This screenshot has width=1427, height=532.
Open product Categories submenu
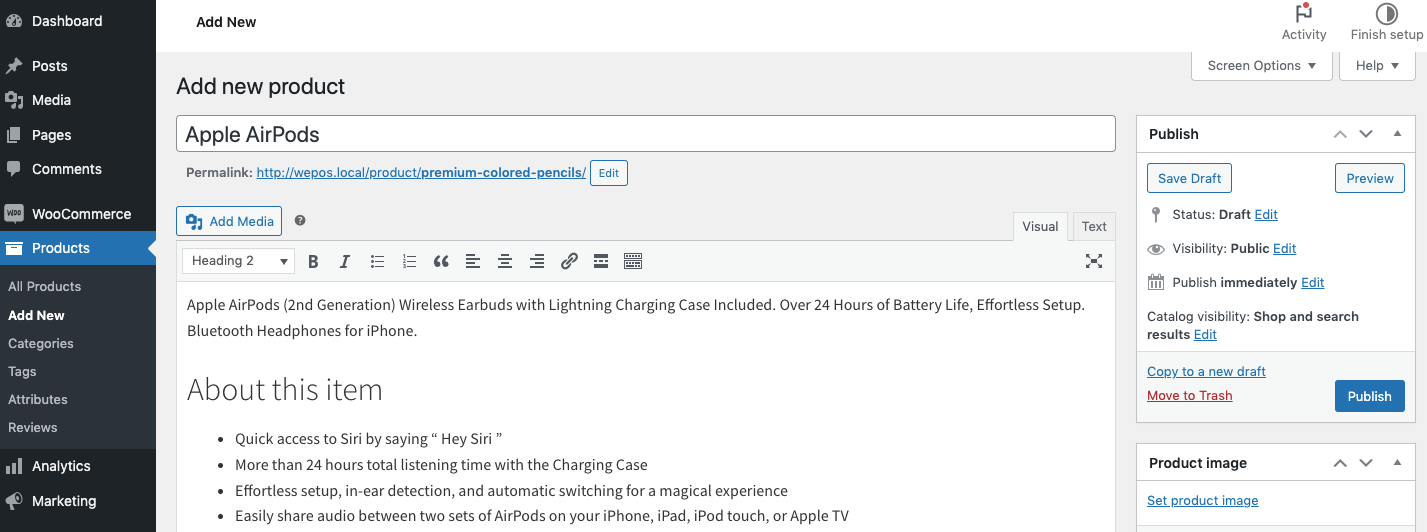41,343
